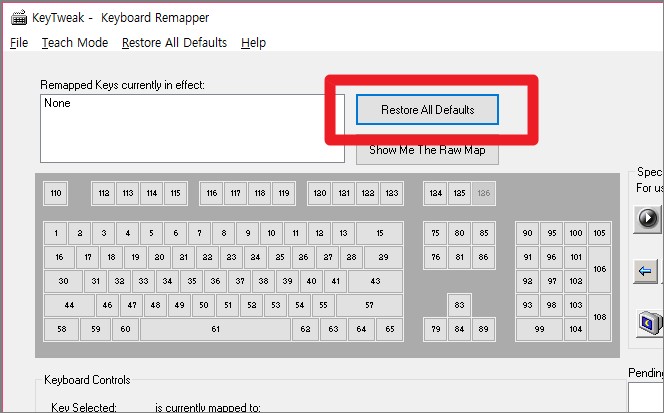Click the KeyTweak keyboard icon in title bar
The image size is (664, 413).
pos(19,17)
